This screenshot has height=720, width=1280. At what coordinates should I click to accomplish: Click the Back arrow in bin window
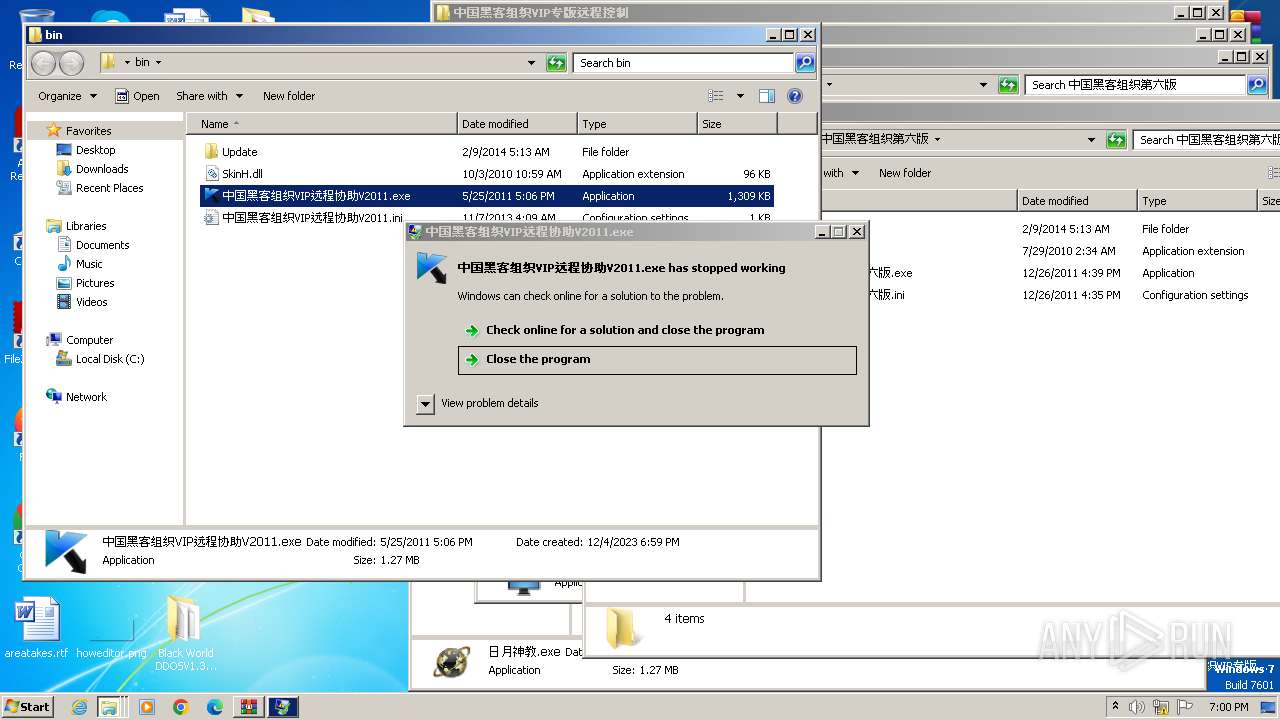click(44, 63)
